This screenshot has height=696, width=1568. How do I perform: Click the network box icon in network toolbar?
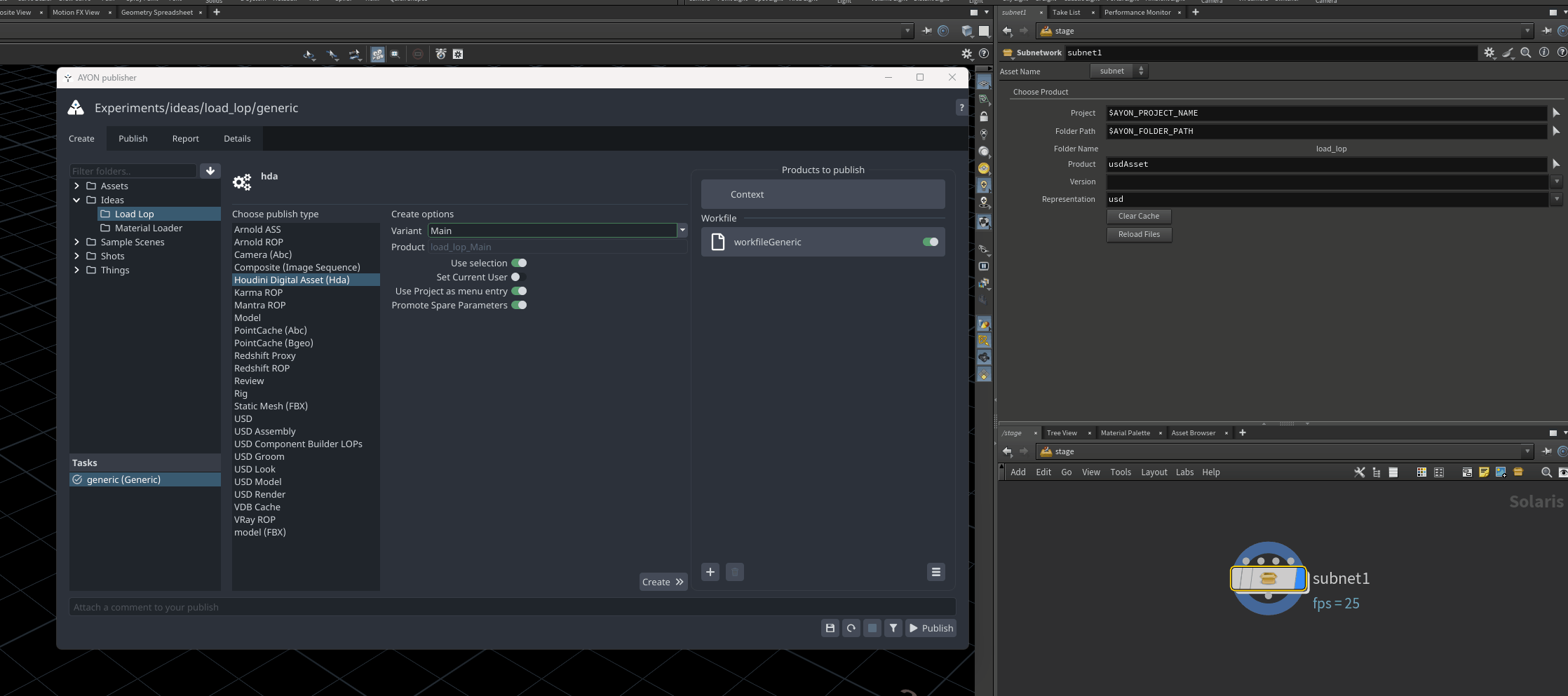click(1467, 472)
